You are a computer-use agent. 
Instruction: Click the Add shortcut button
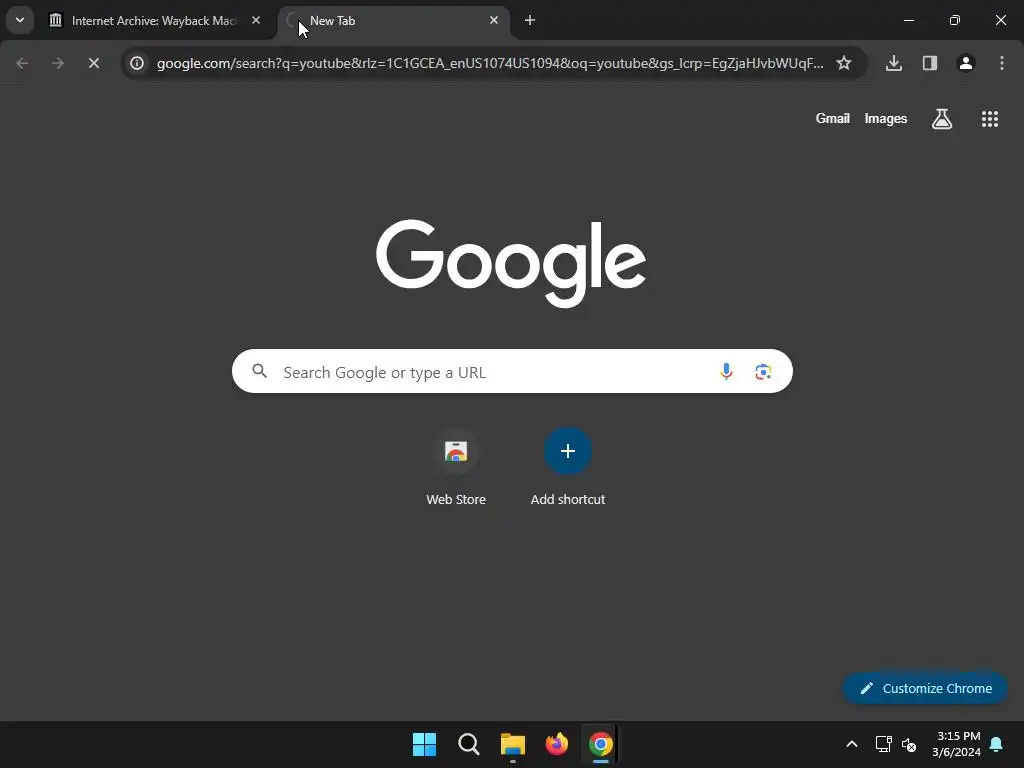[568, 467]
